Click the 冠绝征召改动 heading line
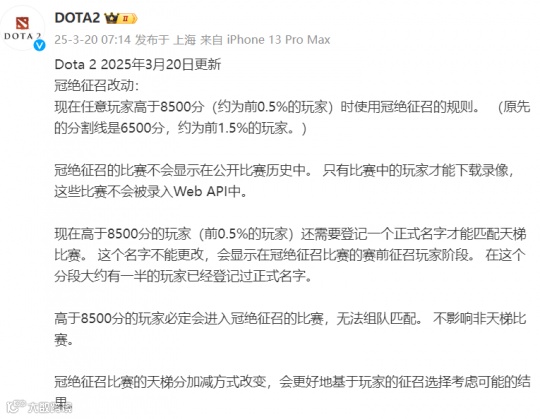 (96, 85)
